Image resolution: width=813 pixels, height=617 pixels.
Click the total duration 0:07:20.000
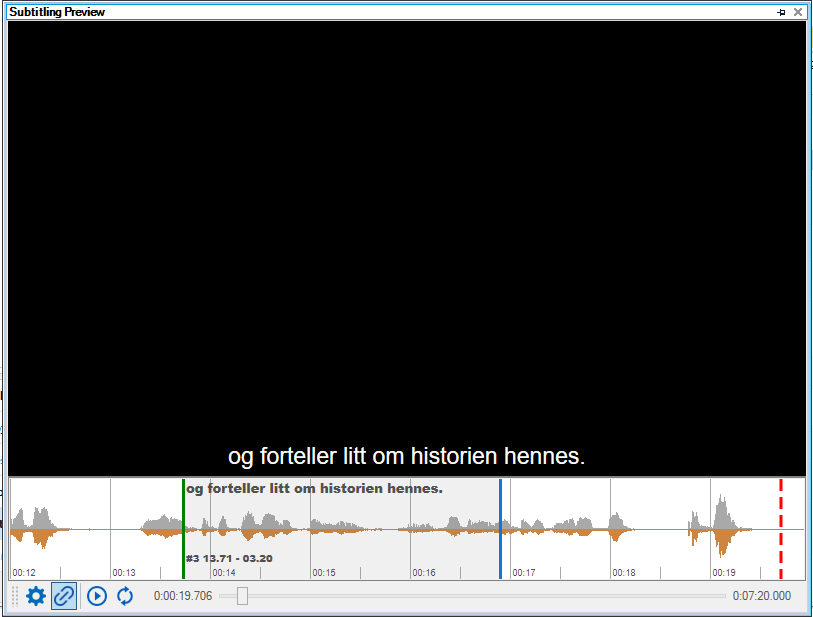pos(764,596)
